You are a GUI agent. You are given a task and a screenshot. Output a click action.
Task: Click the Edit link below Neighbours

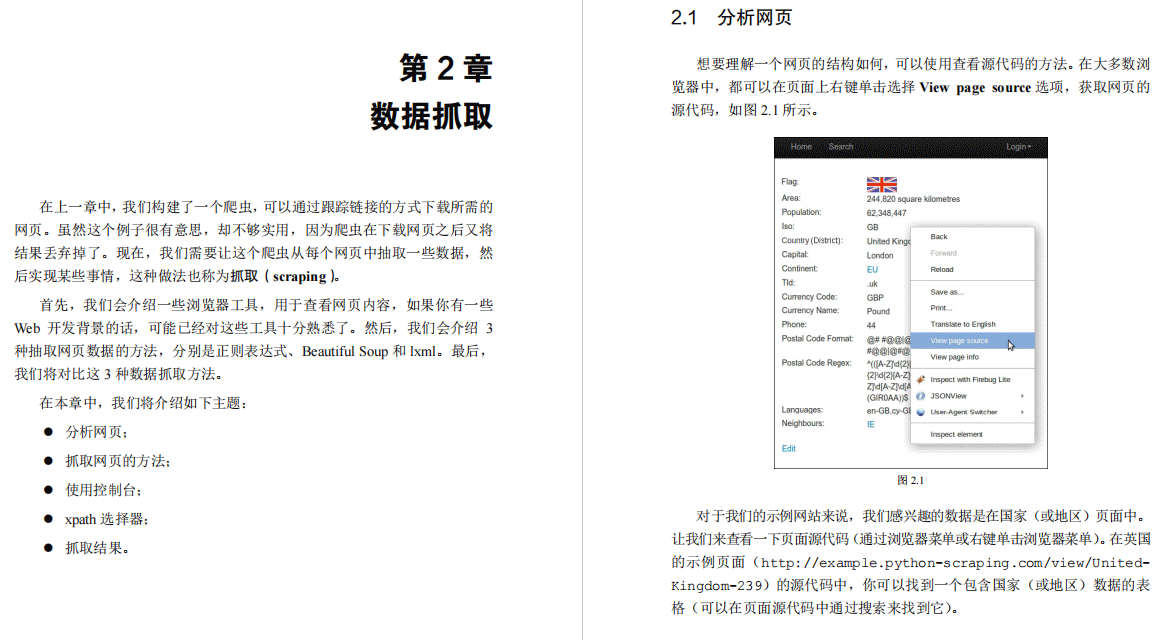click(x=788, y=449)
